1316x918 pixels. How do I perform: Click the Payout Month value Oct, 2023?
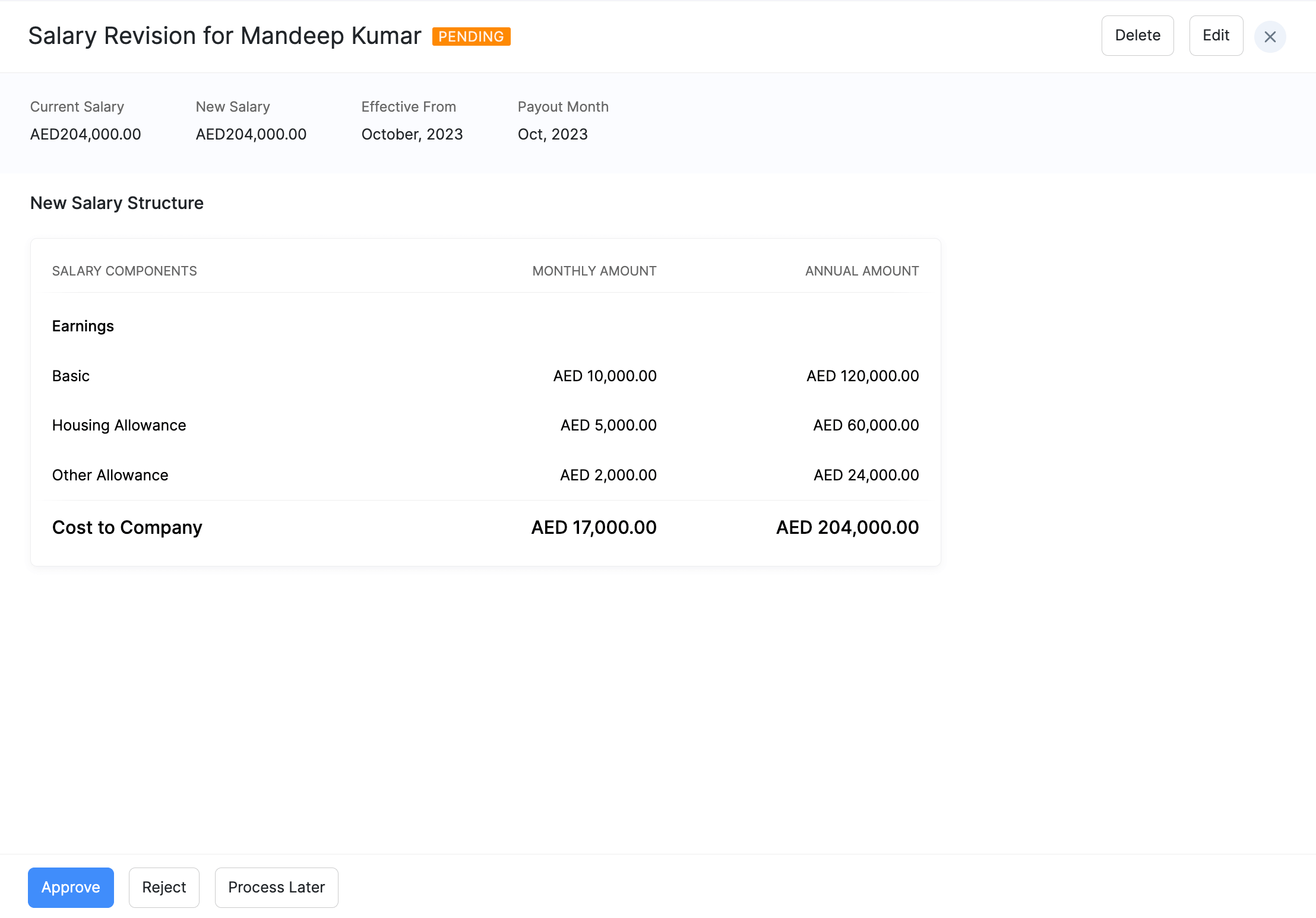tap(552, 134)
